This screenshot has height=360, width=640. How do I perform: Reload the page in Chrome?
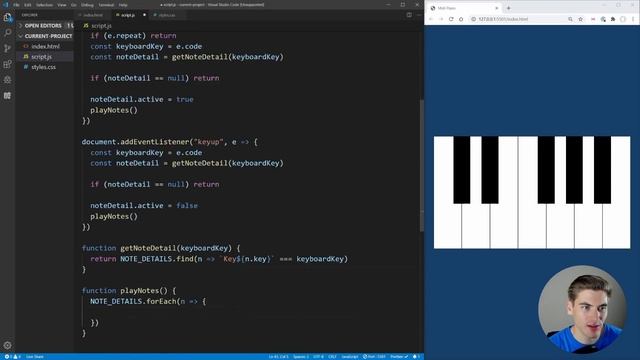click(451, 19)
